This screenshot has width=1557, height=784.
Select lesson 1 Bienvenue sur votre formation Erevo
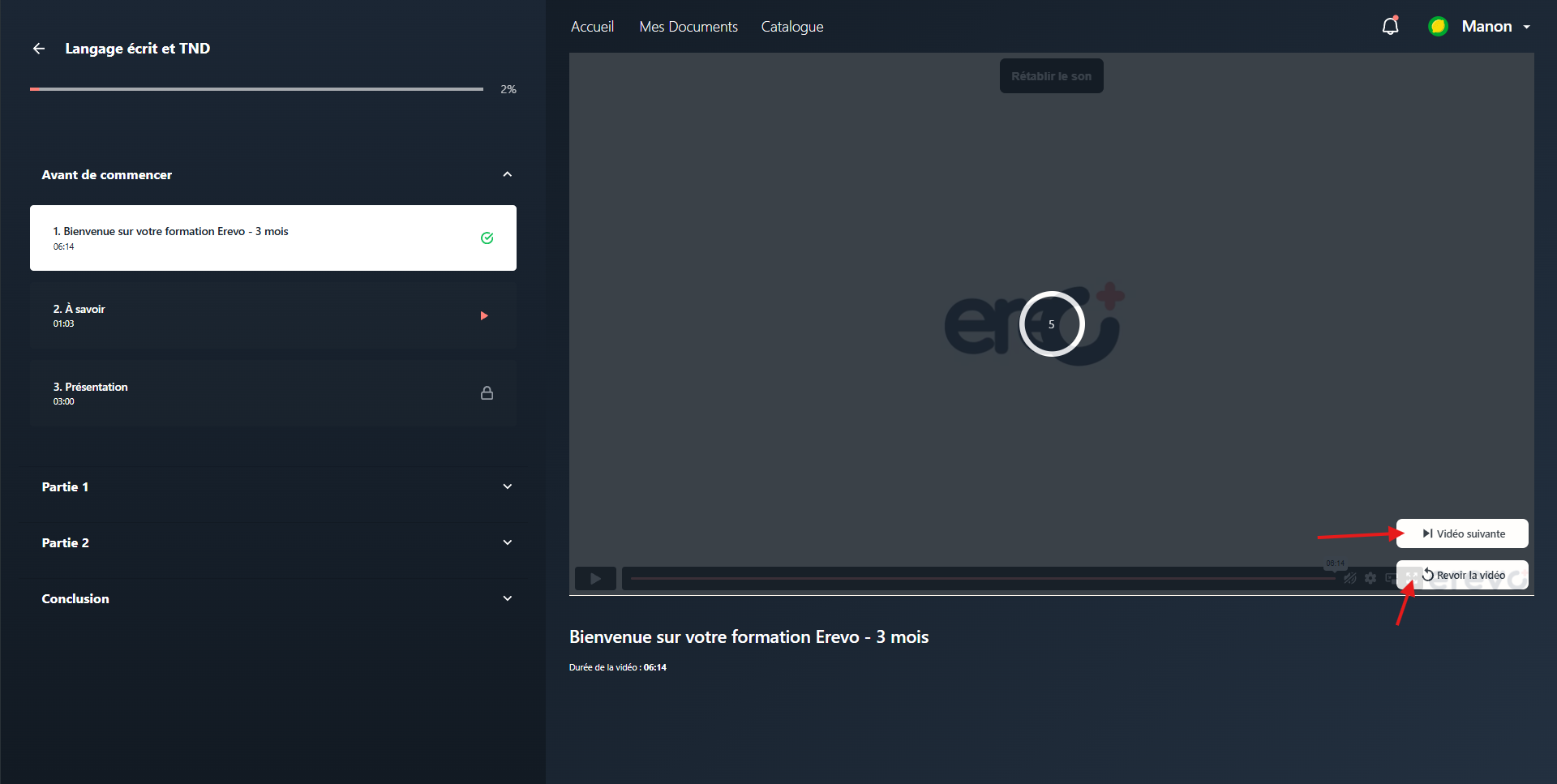273,238
